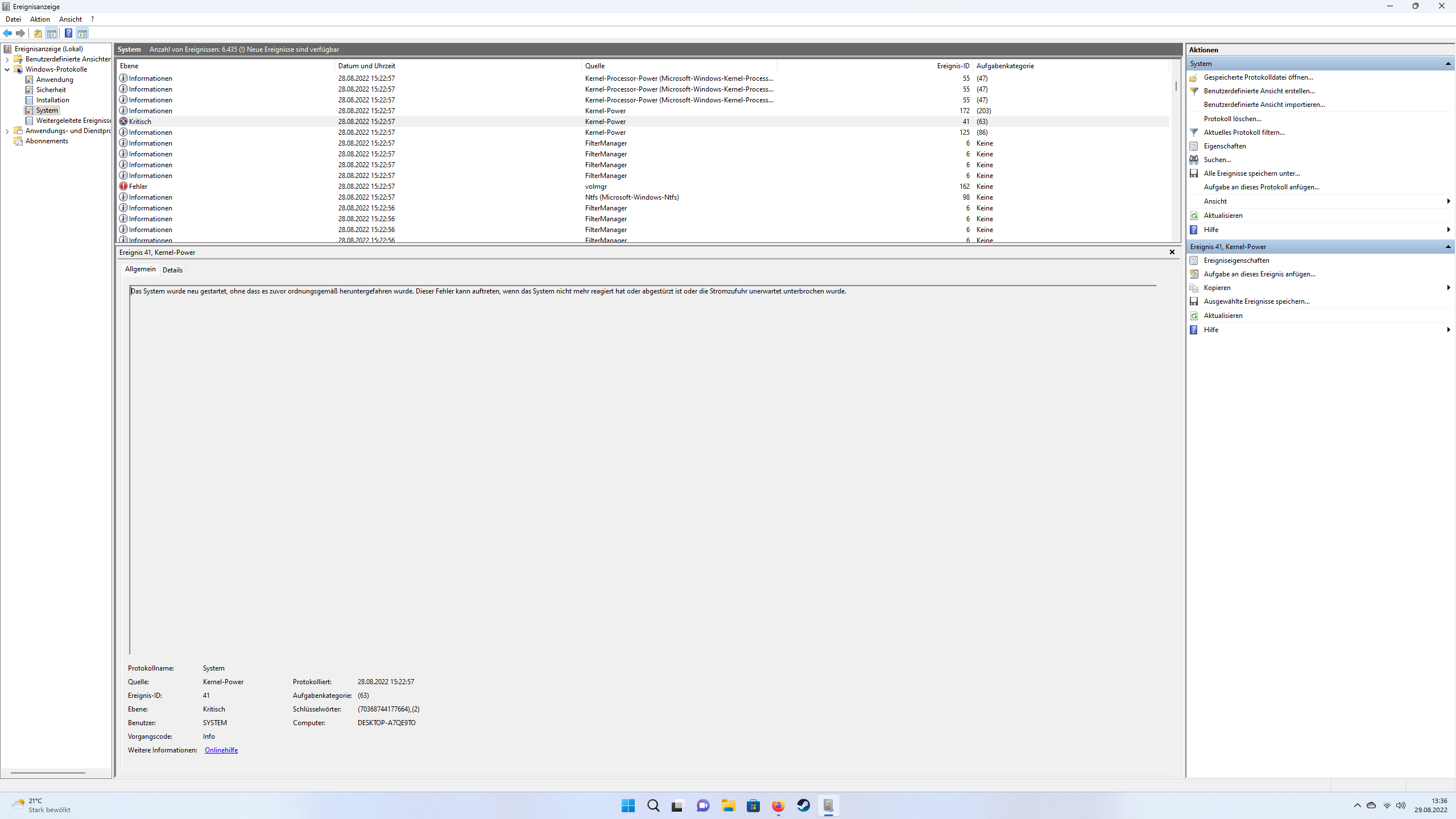Switch to the Details tab
The width and height of the screenshot is (1456, 819).
point(172,270)
